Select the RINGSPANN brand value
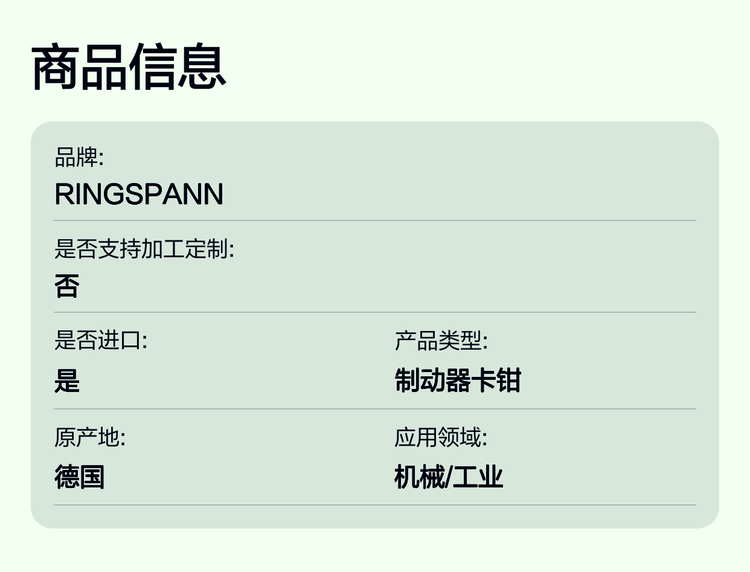This screenshot has width=750, height=572. 139,194
